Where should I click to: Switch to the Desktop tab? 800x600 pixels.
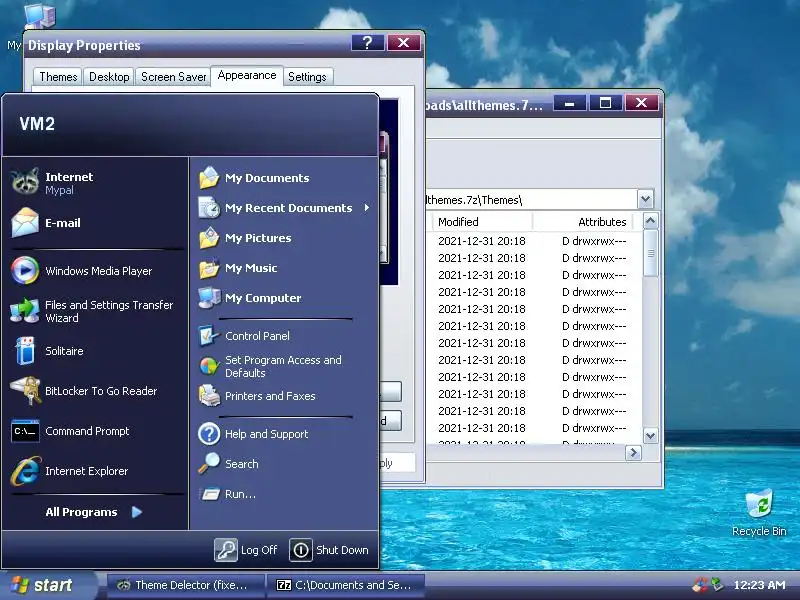coord(109,77)
